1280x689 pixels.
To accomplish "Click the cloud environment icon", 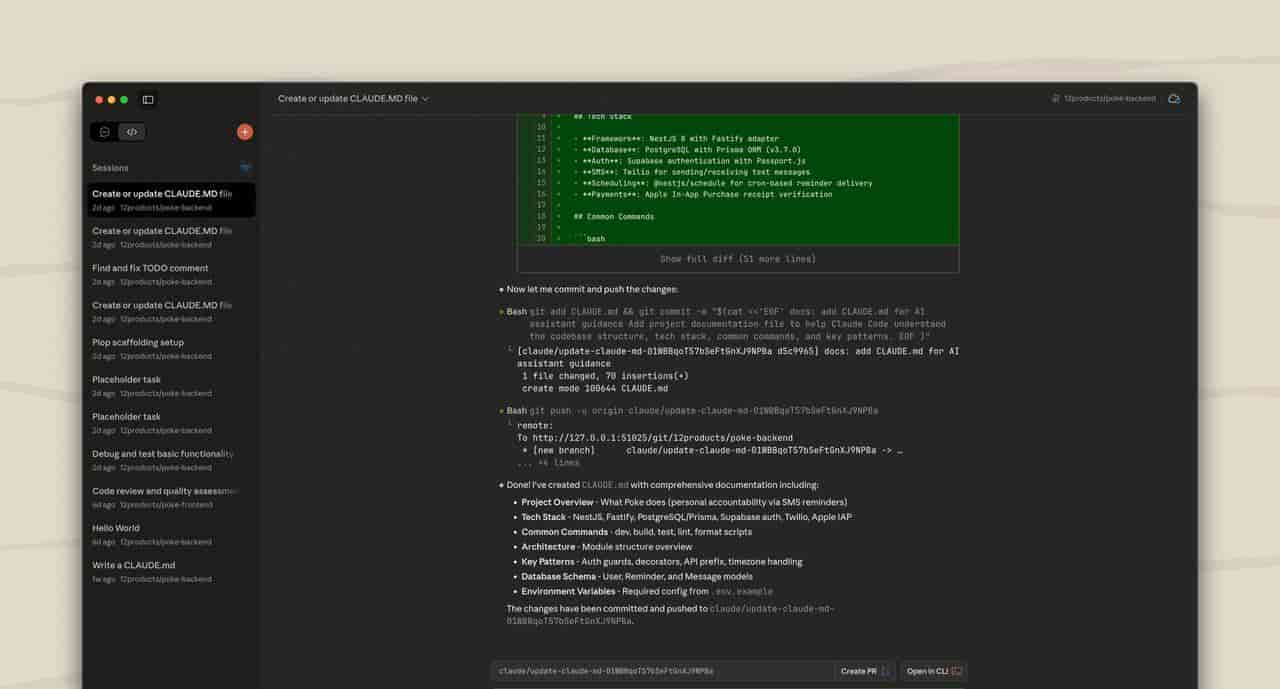I will pyautogui.click(x=1174, y=99).
